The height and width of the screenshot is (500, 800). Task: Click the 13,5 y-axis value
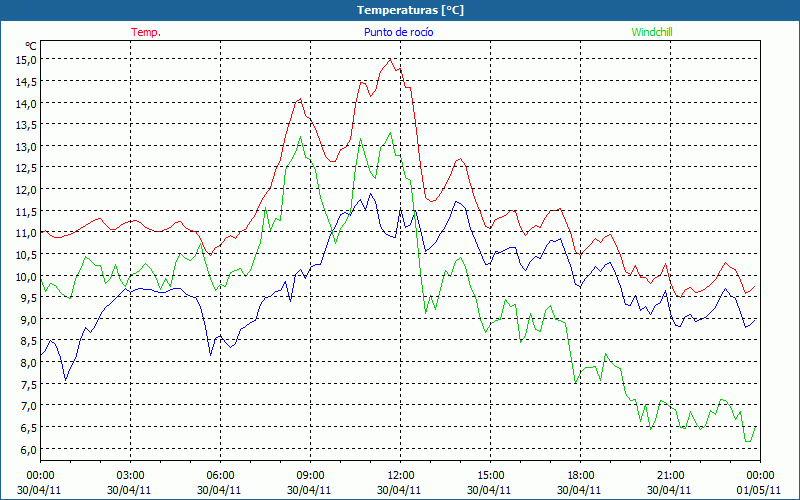(26, 125)
